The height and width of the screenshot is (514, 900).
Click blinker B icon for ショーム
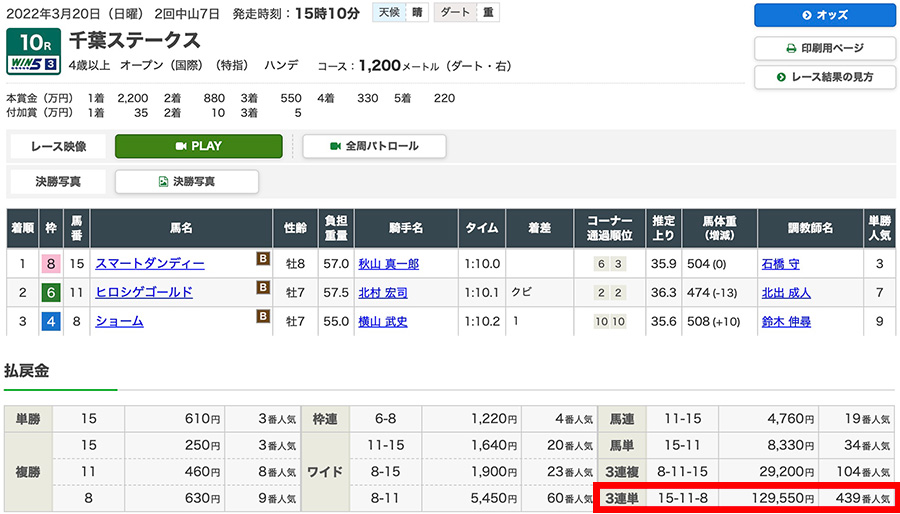pyautogui.click(x=264, y=318)
